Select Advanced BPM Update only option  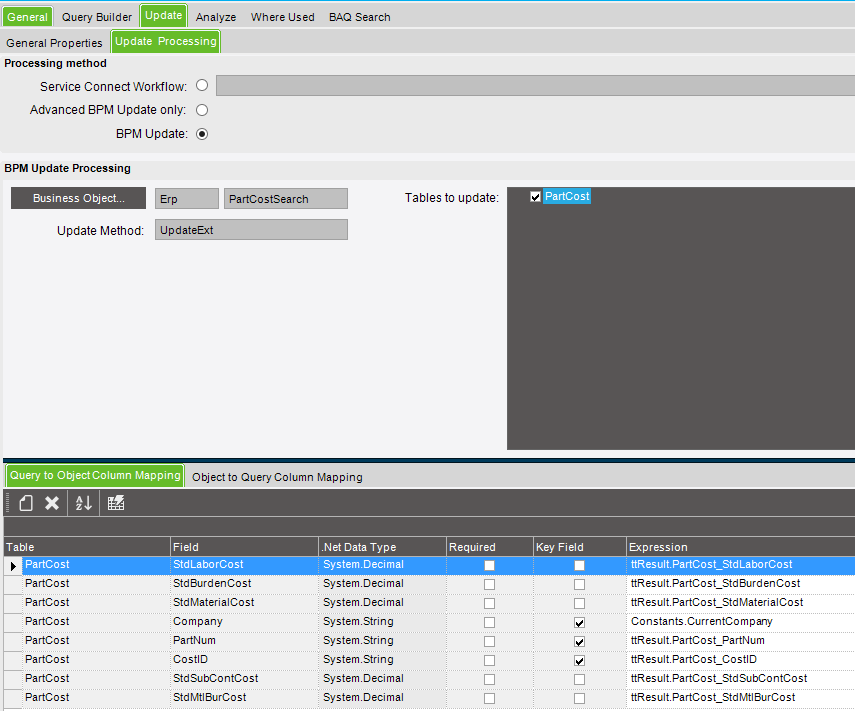click(x=202, y=110)
